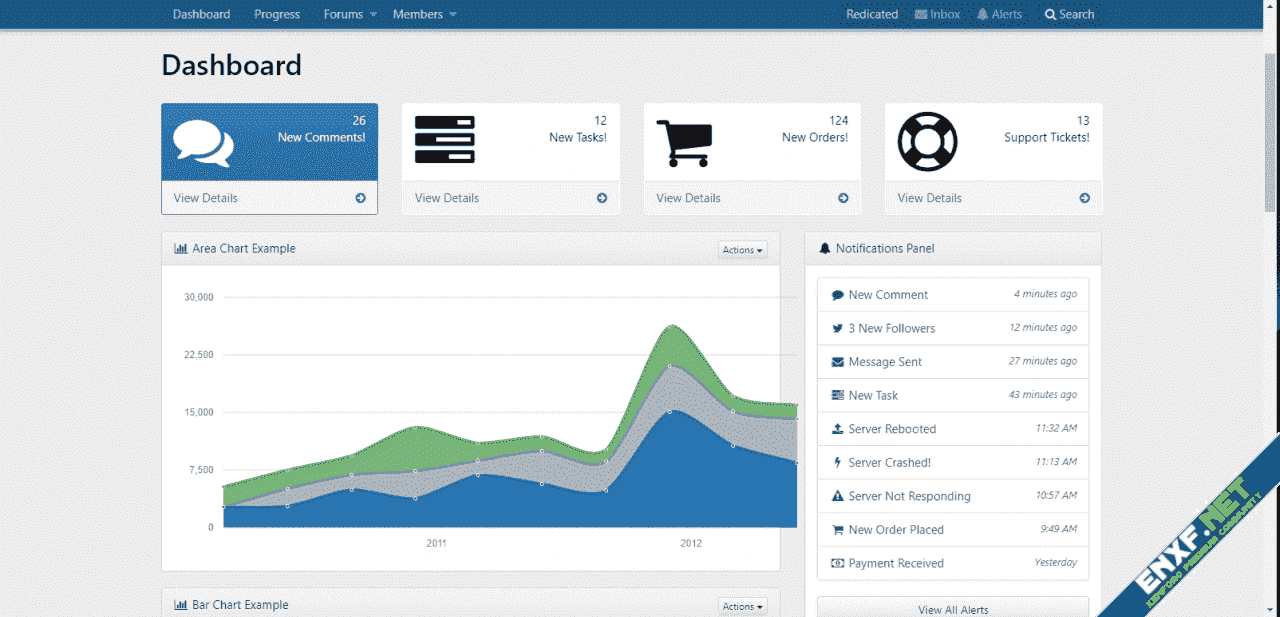Open View Details link under New Orders
This screenshot has height=617, width=1280.
[x=688, y=198]
